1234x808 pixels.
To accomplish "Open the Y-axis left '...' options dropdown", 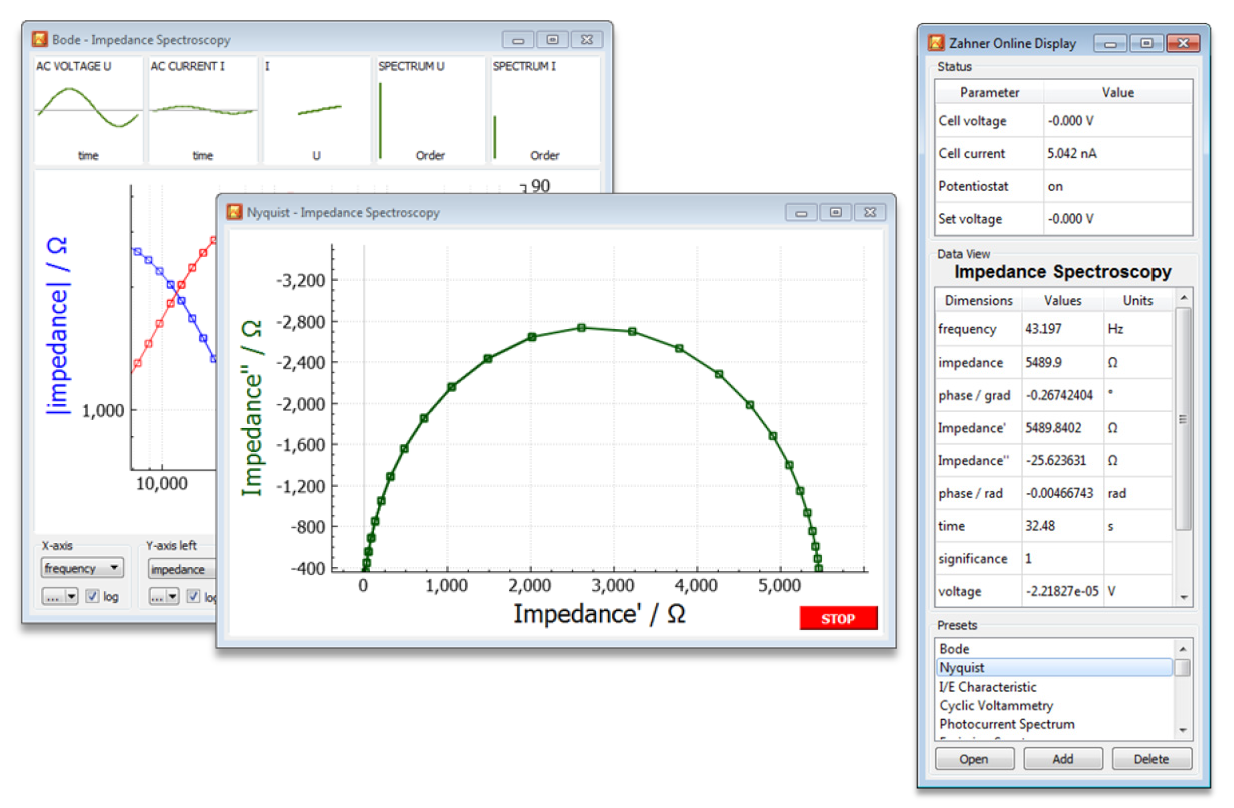I will [x=164, y=596].
